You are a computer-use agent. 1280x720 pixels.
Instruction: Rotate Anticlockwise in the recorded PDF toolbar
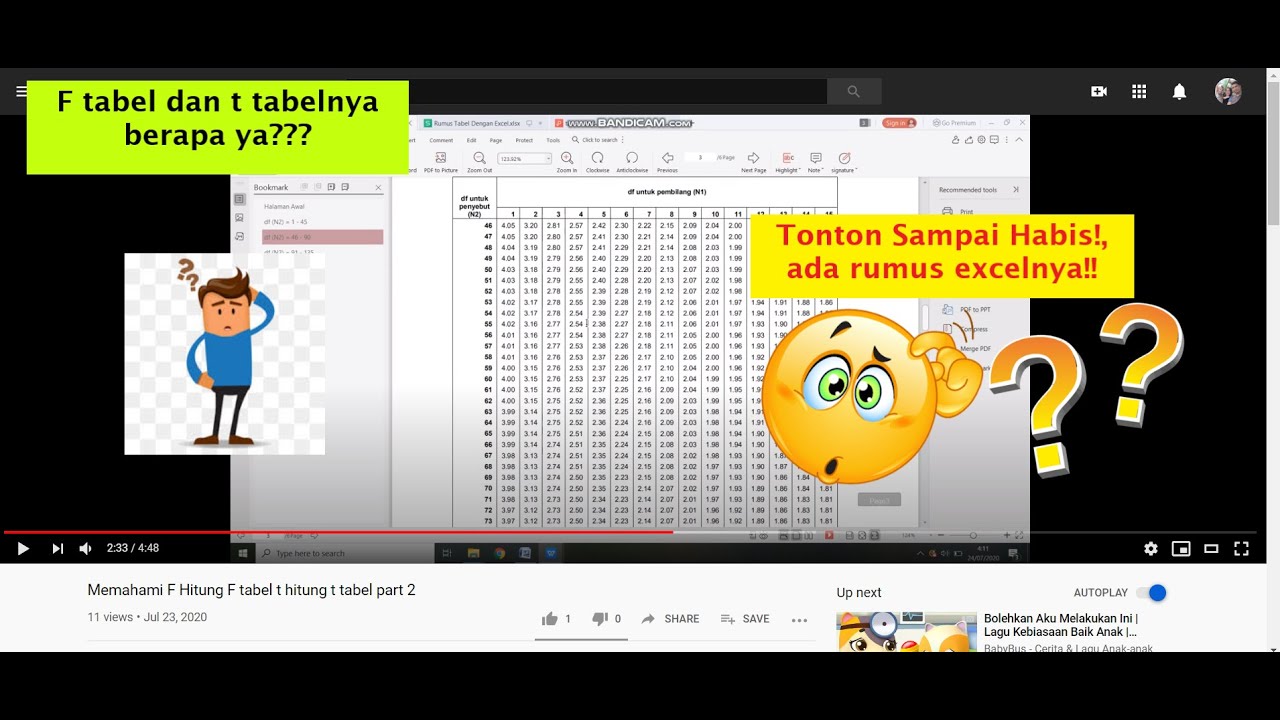[x=631, y=162]
